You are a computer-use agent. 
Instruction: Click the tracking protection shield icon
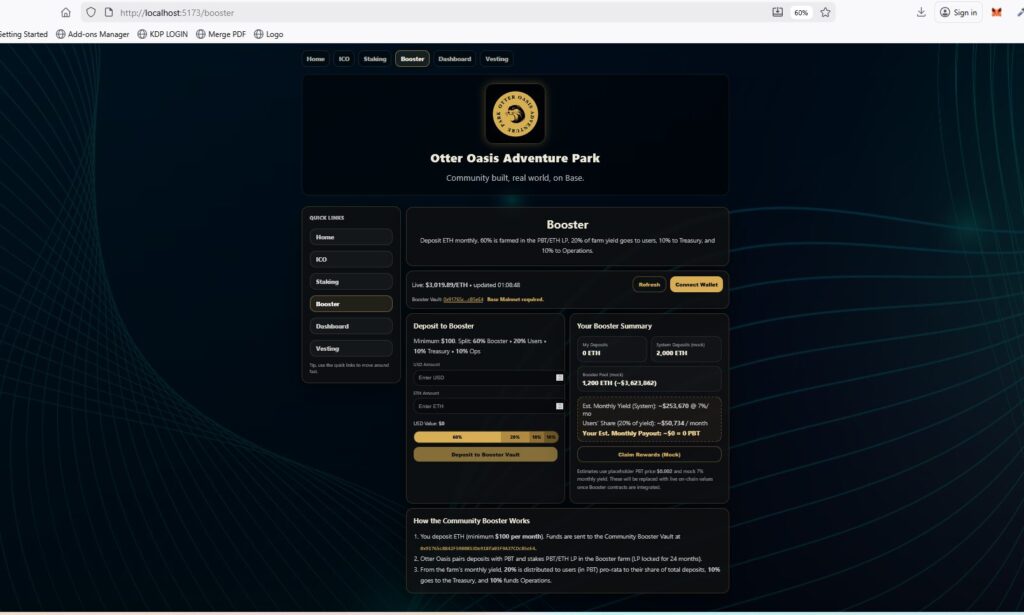click(91, 12)
